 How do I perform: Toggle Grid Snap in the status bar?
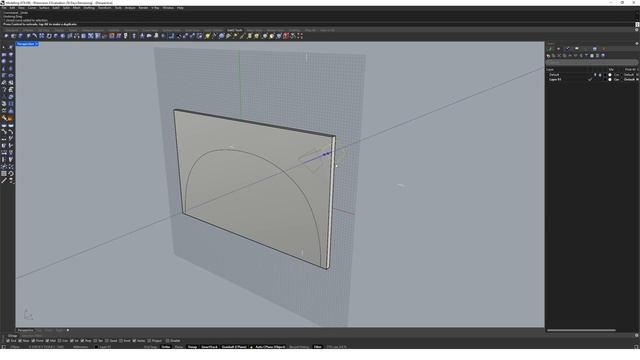point(151,347)
